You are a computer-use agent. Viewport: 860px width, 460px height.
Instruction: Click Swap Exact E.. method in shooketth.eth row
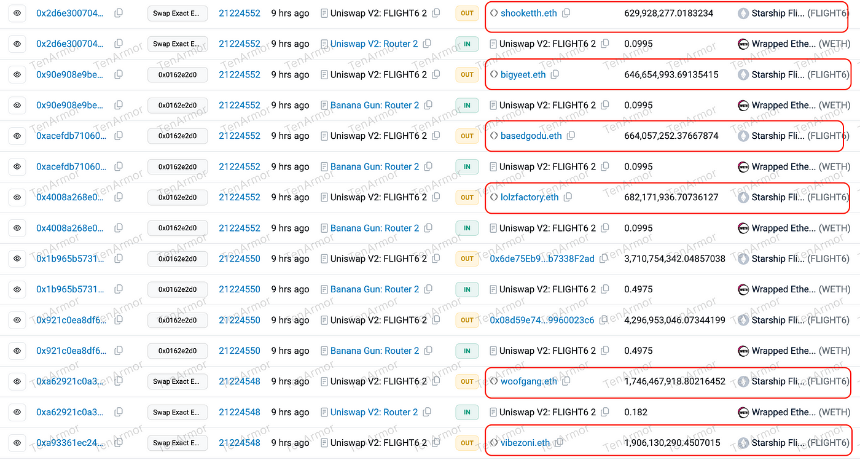coord(177,13)
